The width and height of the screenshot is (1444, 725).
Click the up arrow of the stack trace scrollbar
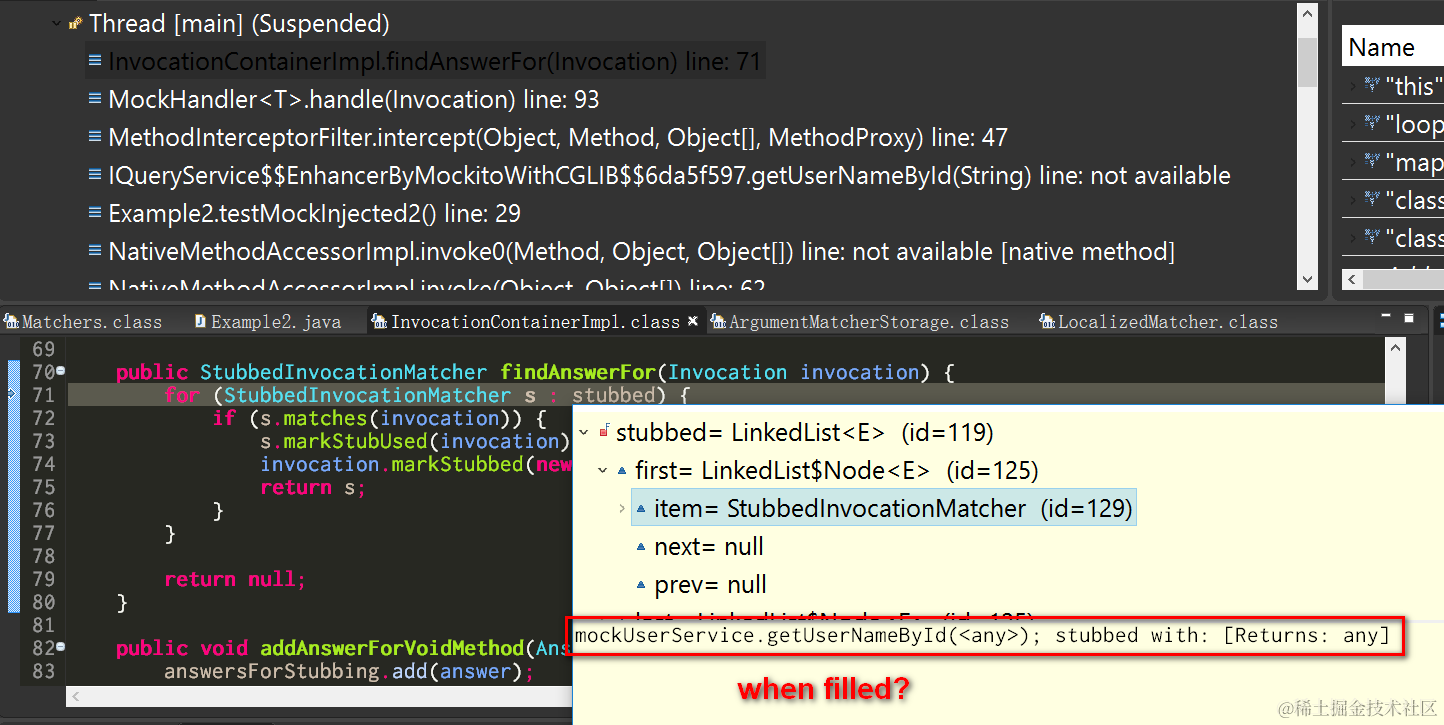tap(1309, 12)
